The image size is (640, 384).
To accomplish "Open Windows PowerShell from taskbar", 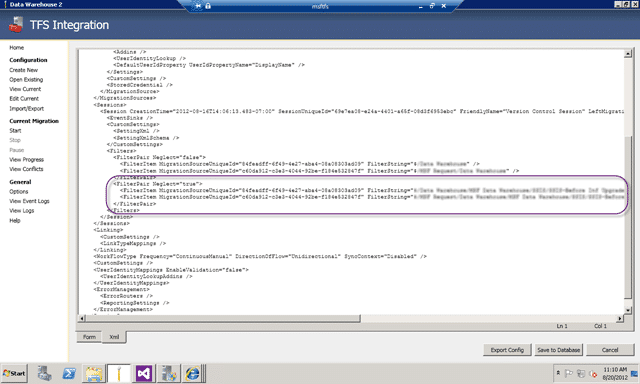I will click(69, 373).
